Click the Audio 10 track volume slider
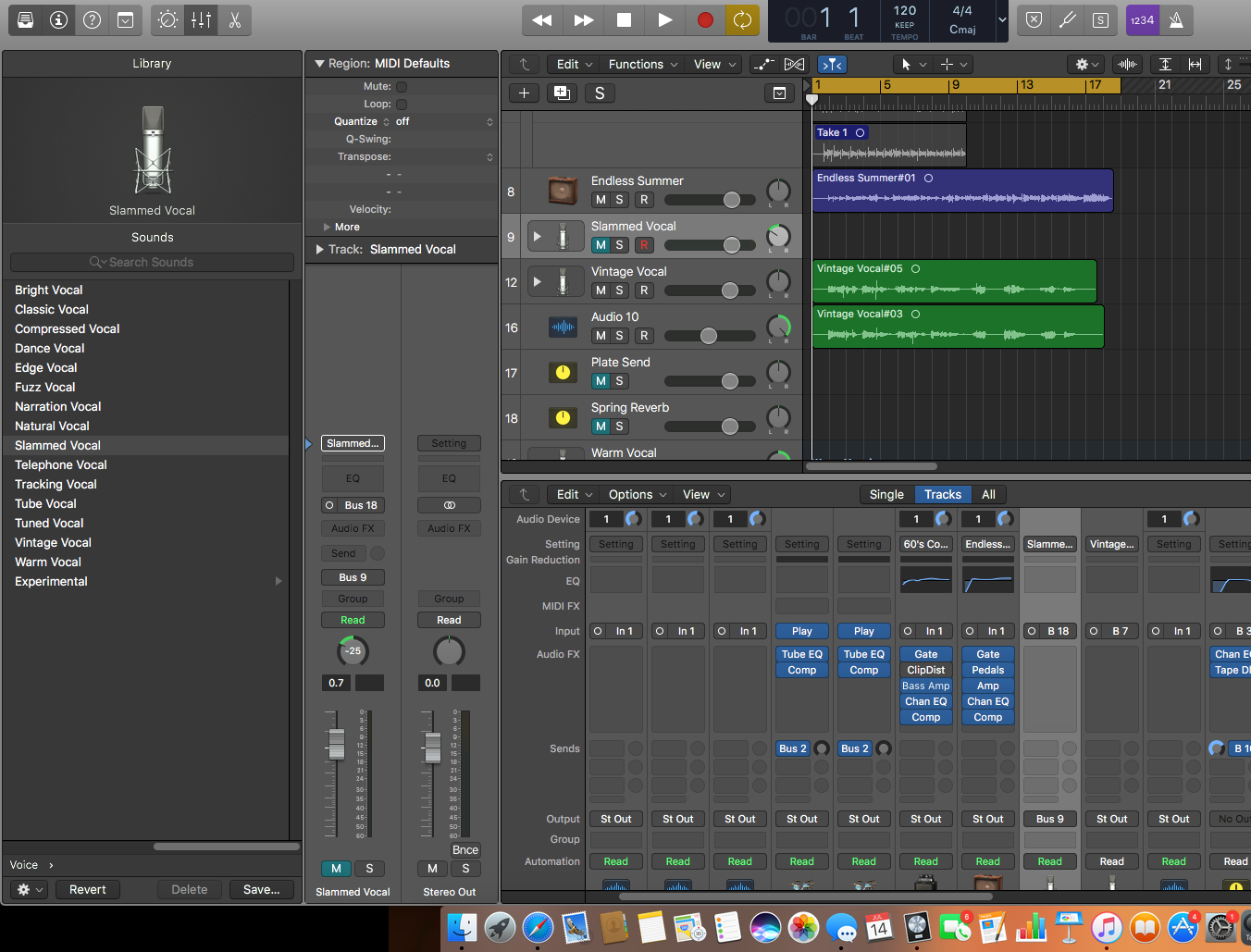1251x952 pixels. tap(708, 336)
